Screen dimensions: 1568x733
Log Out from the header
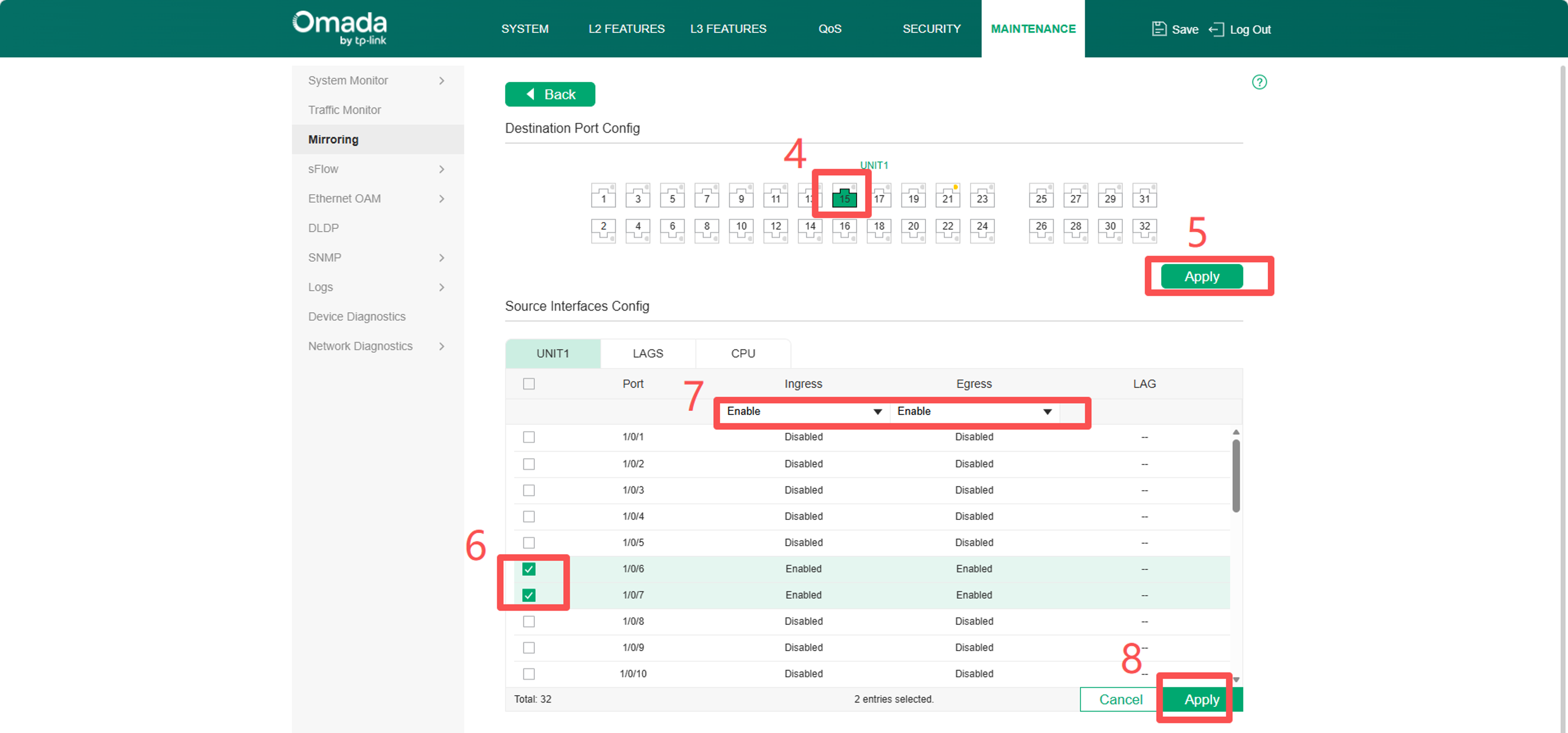1240,29
